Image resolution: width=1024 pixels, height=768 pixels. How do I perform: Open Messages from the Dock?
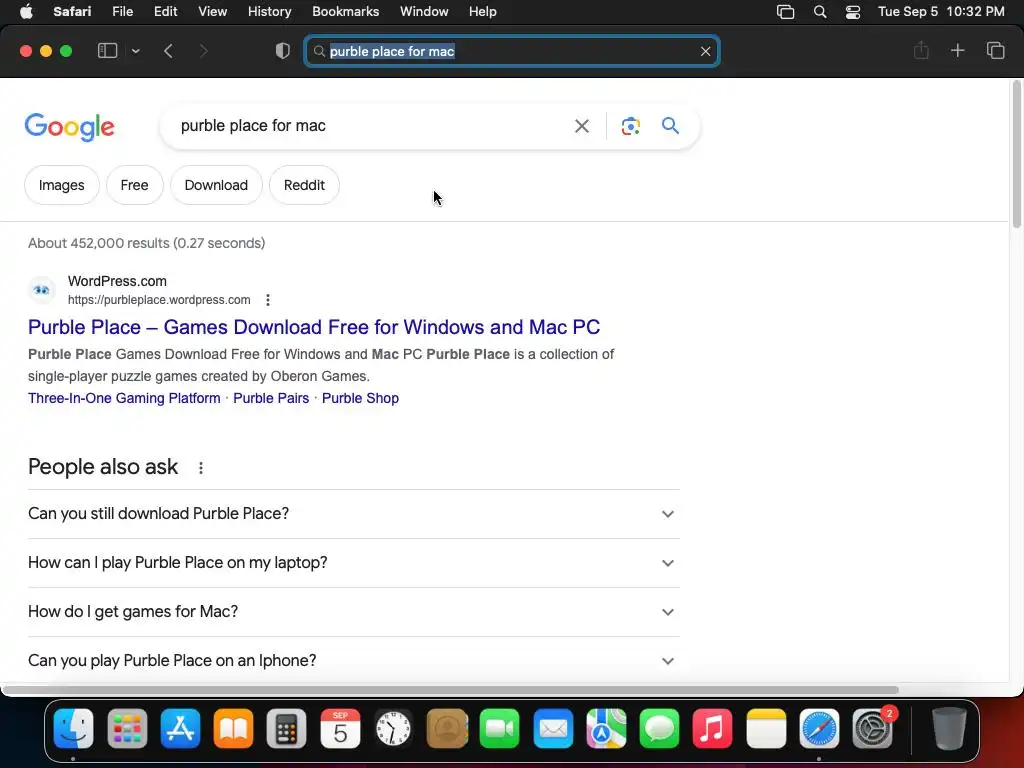pos(660,728)
